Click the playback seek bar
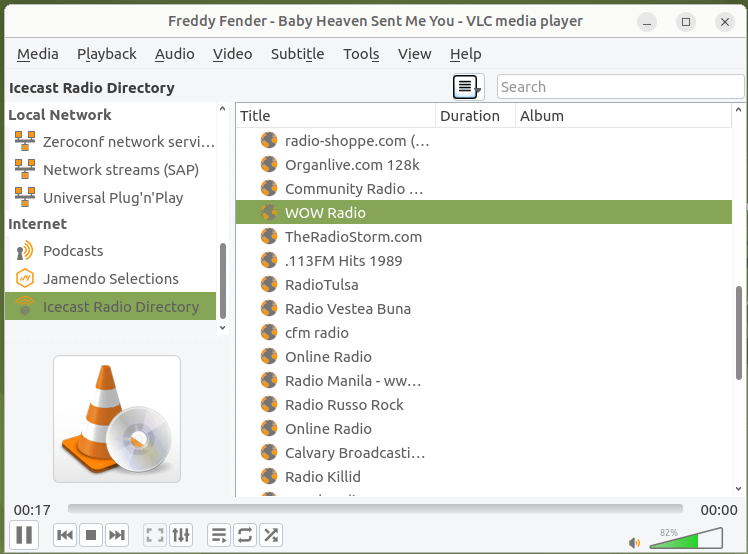This screenshot has height=554, width=748. [375, 509]
